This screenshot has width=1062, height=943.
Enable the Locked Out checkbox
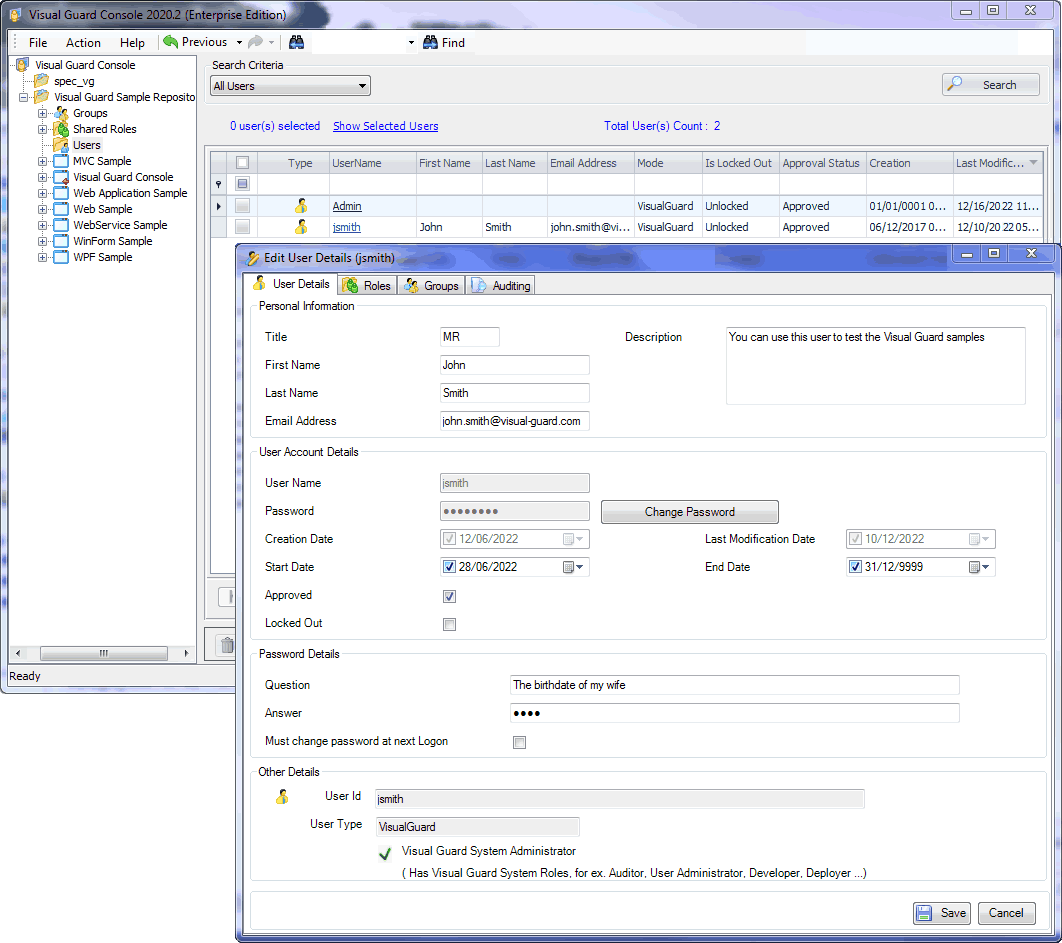pos(449,624)
